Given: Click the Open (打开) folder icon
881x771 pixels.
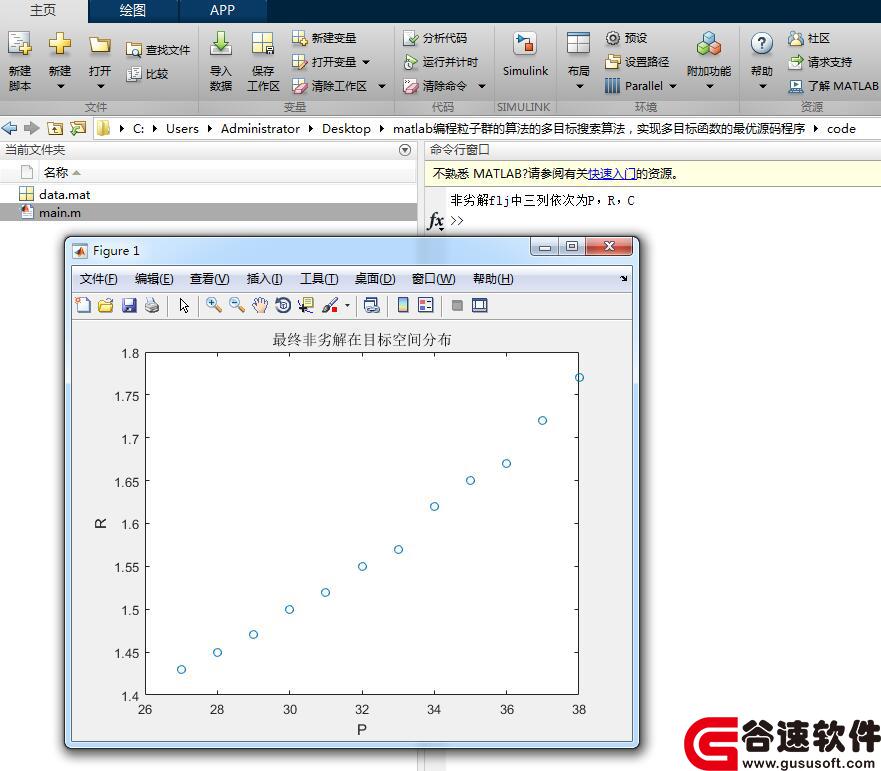Looking at the screenshot, I should [99, 44].
